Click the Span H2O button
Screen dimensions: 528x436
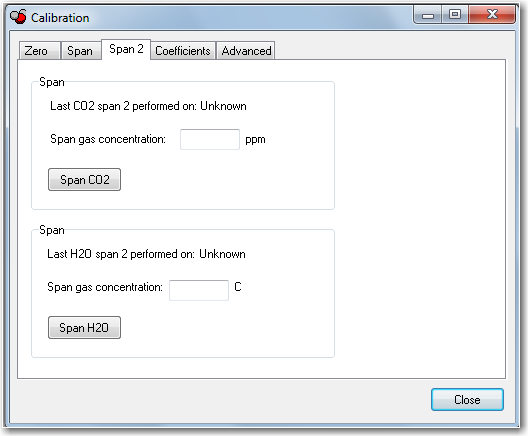(x=85, y=328)
